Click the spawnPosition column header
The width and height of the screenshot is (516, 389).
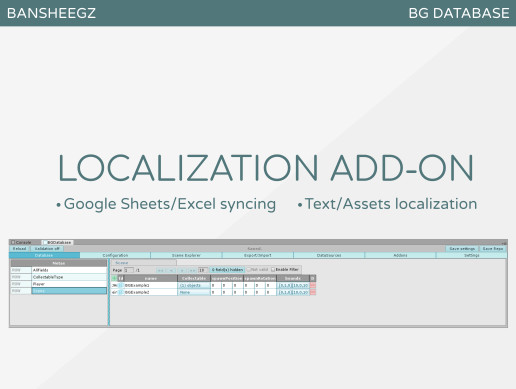click(x=227, y=278)
